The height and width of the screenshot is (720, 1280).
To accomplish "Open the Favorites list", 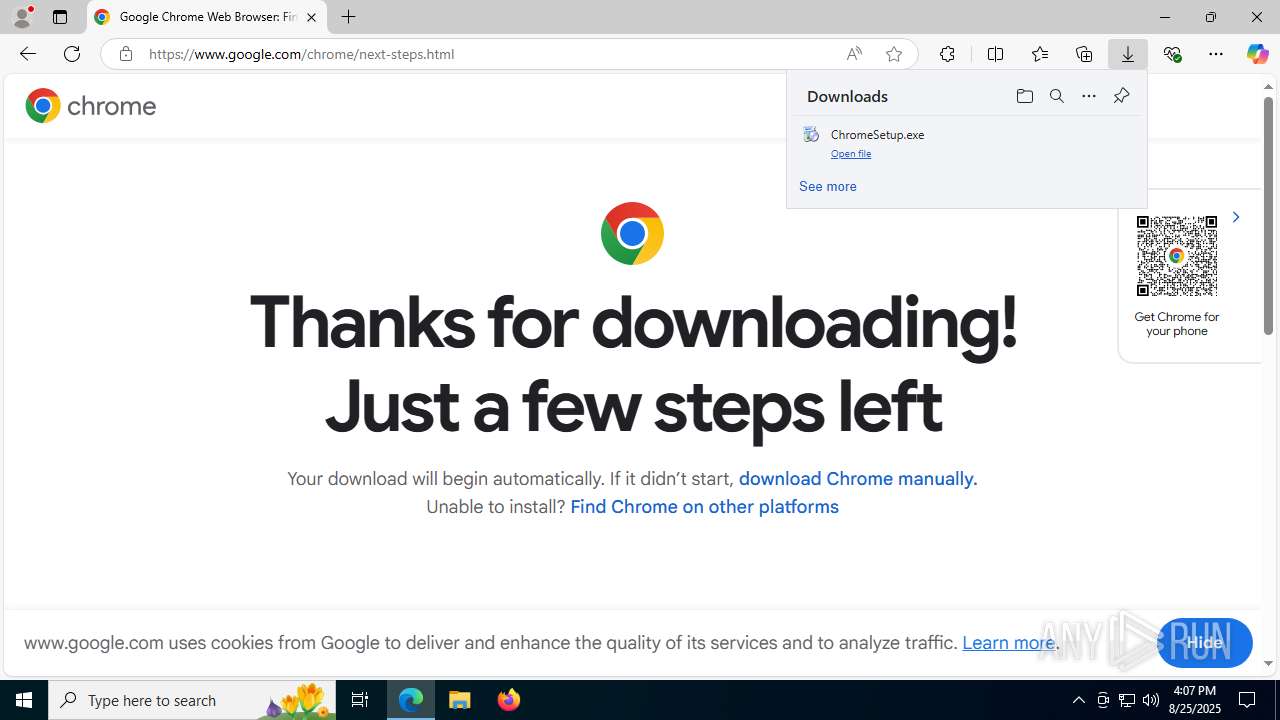I will 1039,54.
